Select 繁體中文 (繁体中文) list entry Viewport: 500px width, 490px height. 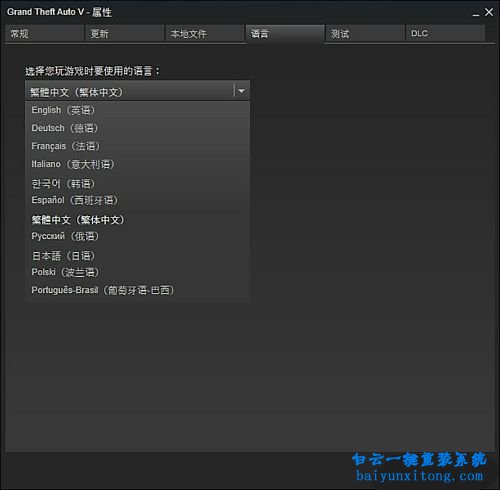(x=137, y=220)
